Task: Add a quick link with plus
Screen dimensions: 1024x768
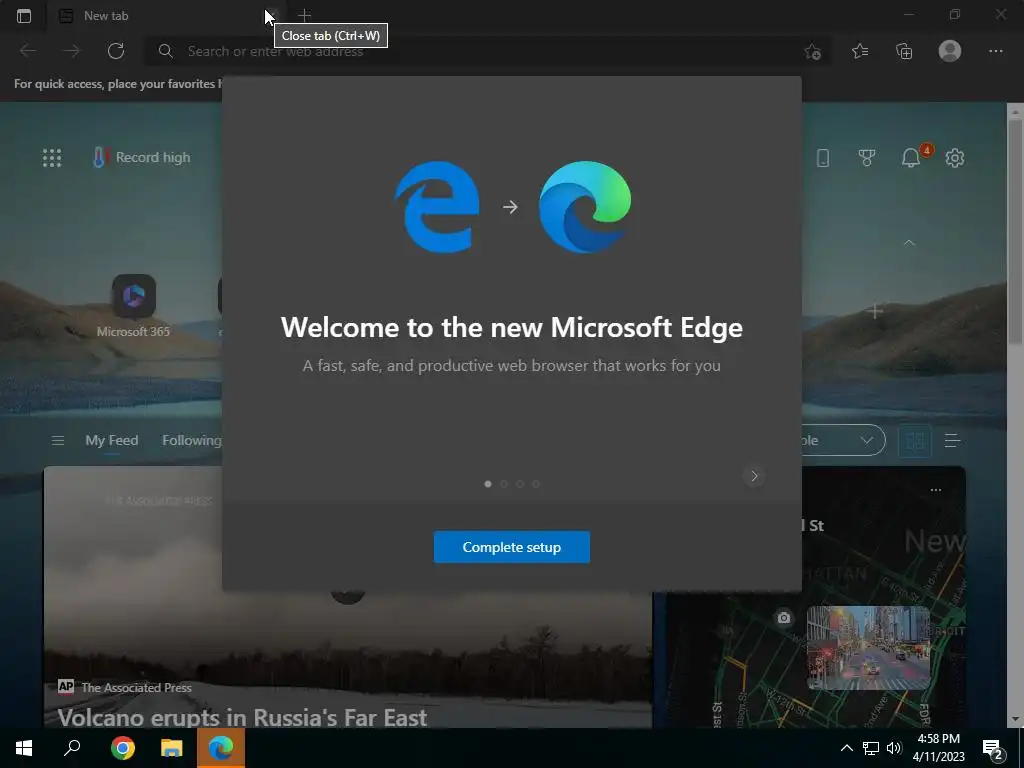Action: point(875,312)
